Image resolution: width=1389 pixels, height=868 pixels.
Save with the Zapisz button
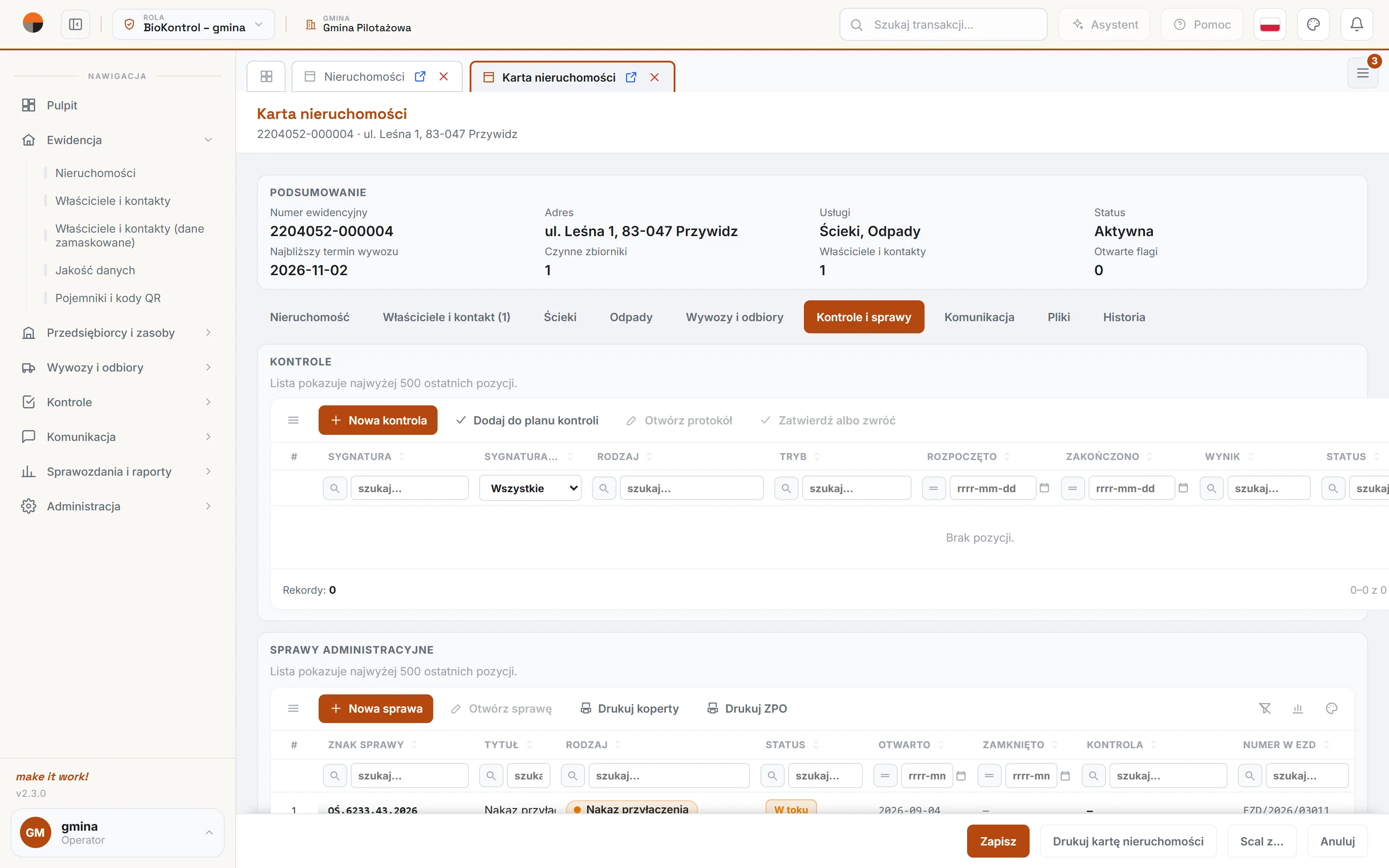click(997, 841)
